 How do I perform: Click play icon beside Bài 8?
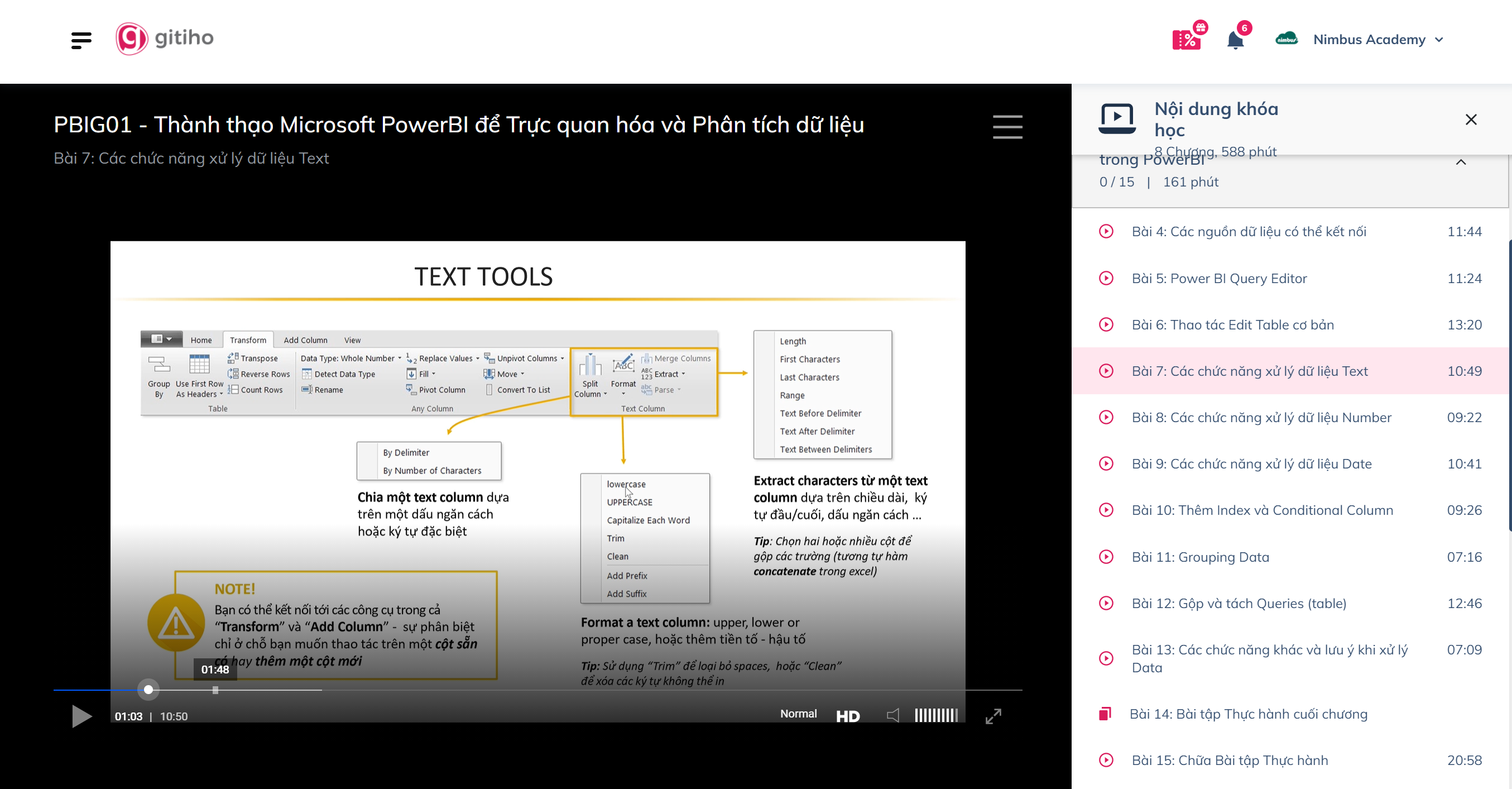[1106, 418]
